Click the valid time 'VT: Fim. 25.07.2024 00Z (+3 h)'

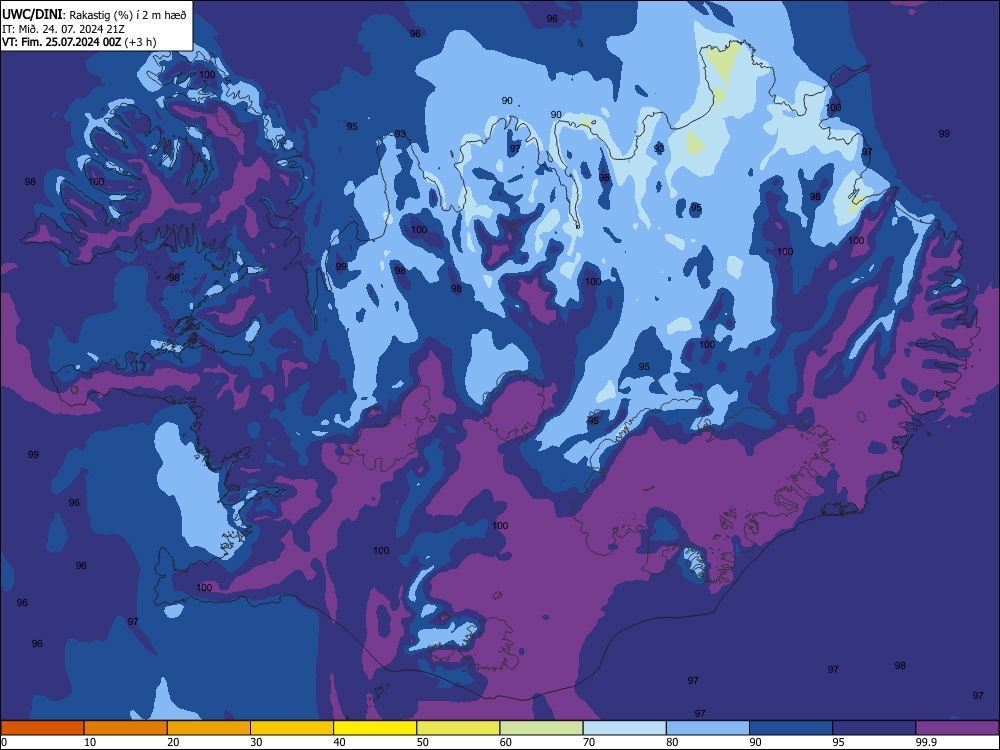78,42
